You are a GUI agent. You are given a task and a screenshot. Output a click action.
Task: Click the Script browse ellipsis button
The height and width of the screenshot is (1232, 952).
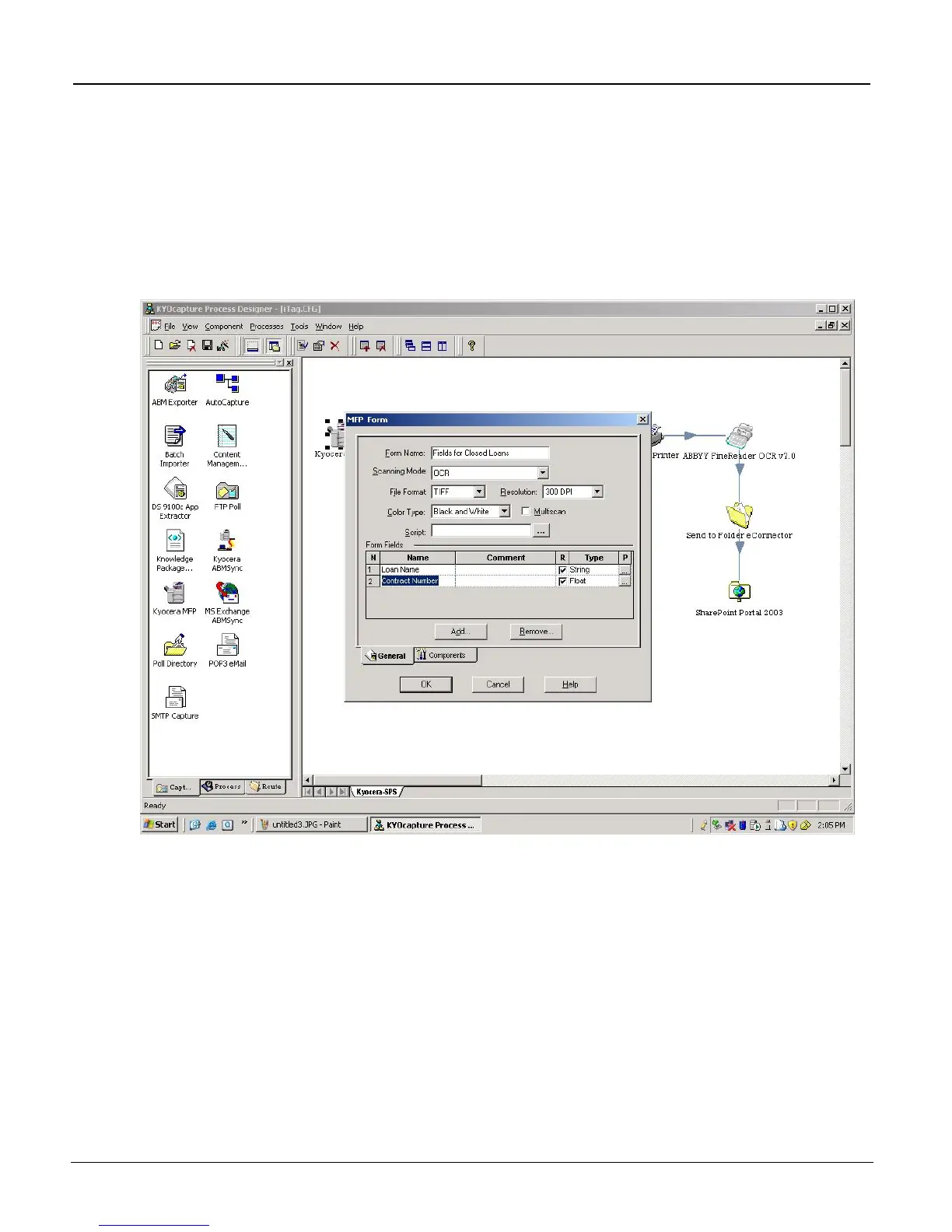point(542,531)
